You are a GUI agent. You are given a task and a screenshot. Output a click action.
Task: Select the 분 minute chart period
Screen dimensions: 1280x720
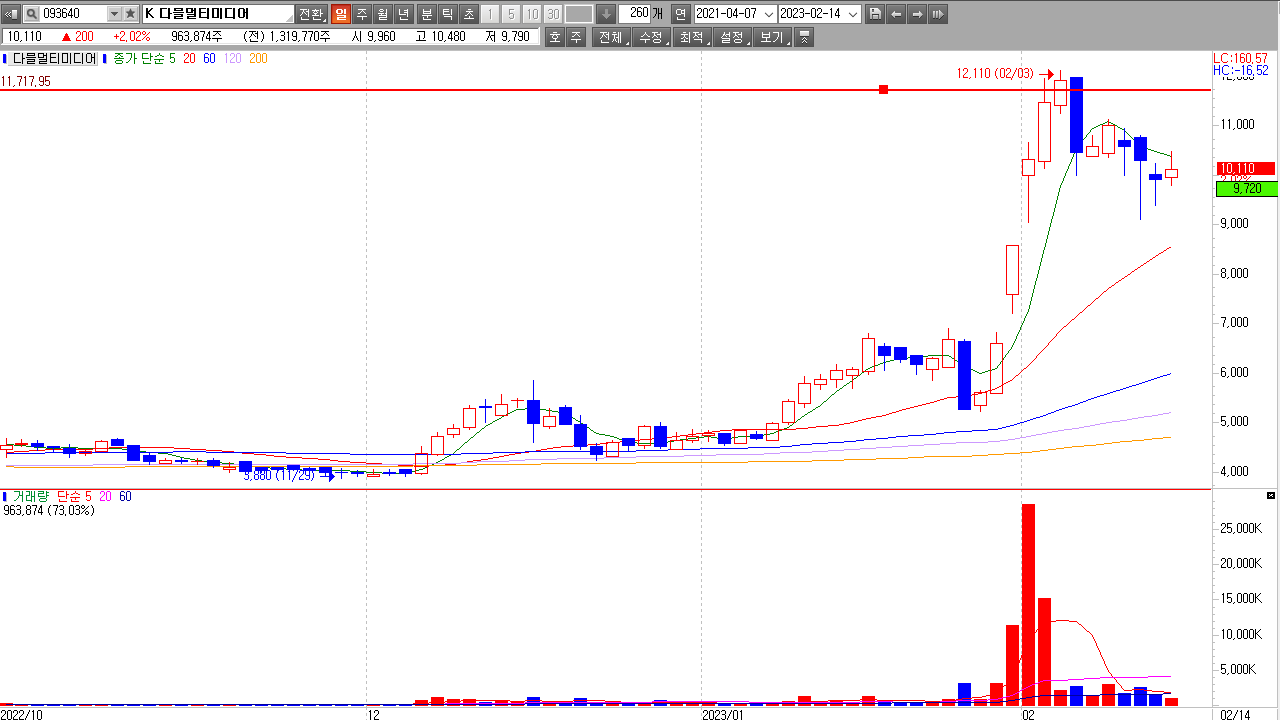pos(427,14)
